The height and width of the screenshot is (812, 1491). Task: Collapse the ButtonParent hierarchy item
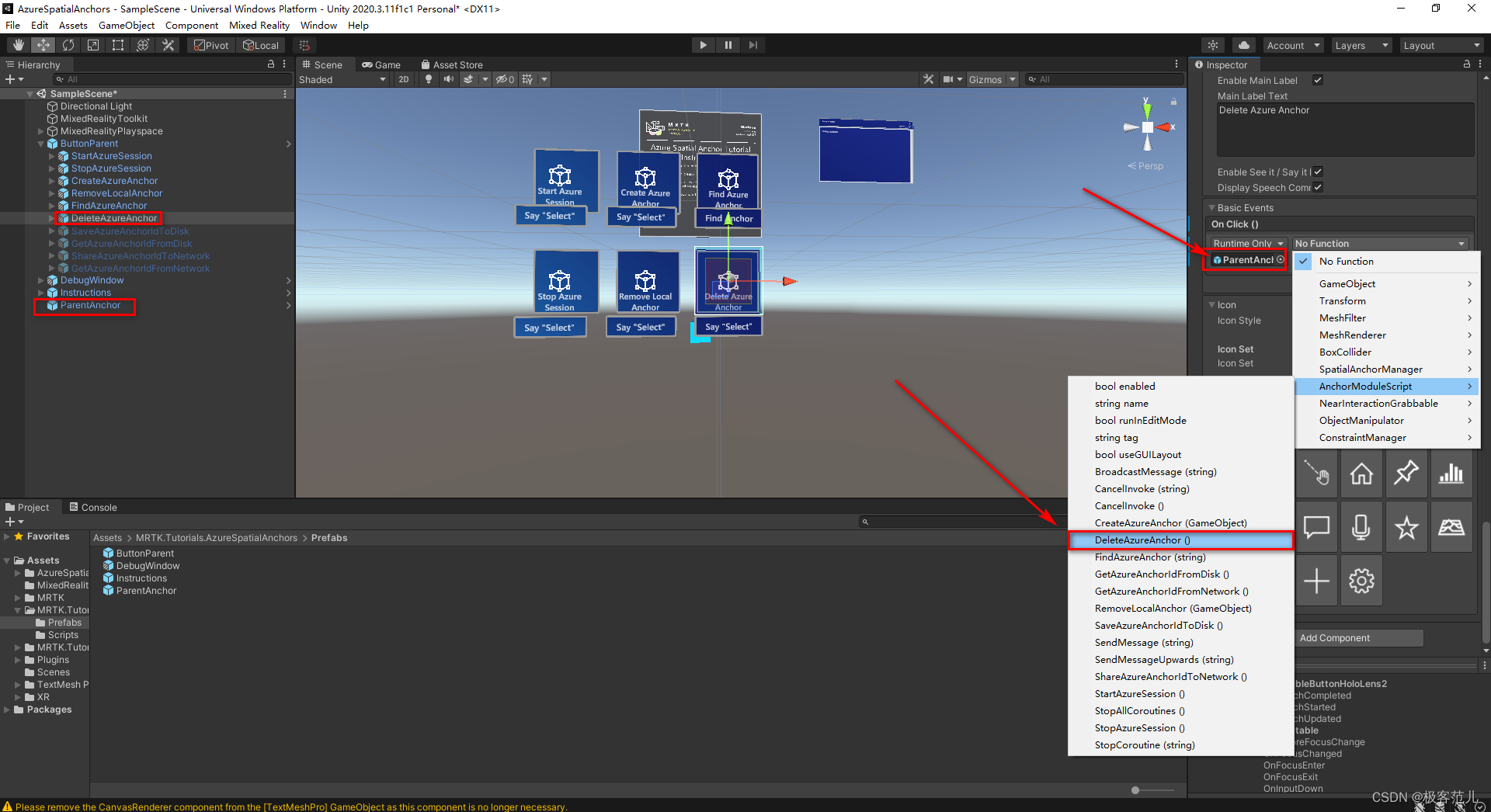(40, 144)
